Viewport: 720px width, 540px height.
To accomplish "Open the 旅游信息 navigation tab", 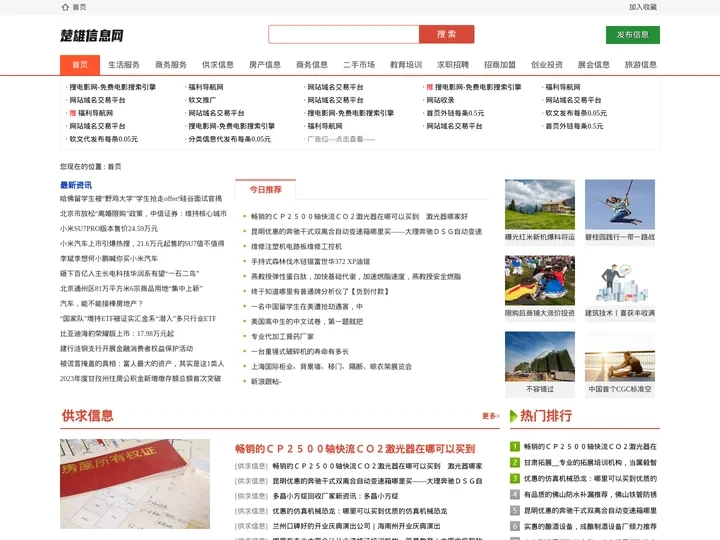I will (641, 65).
